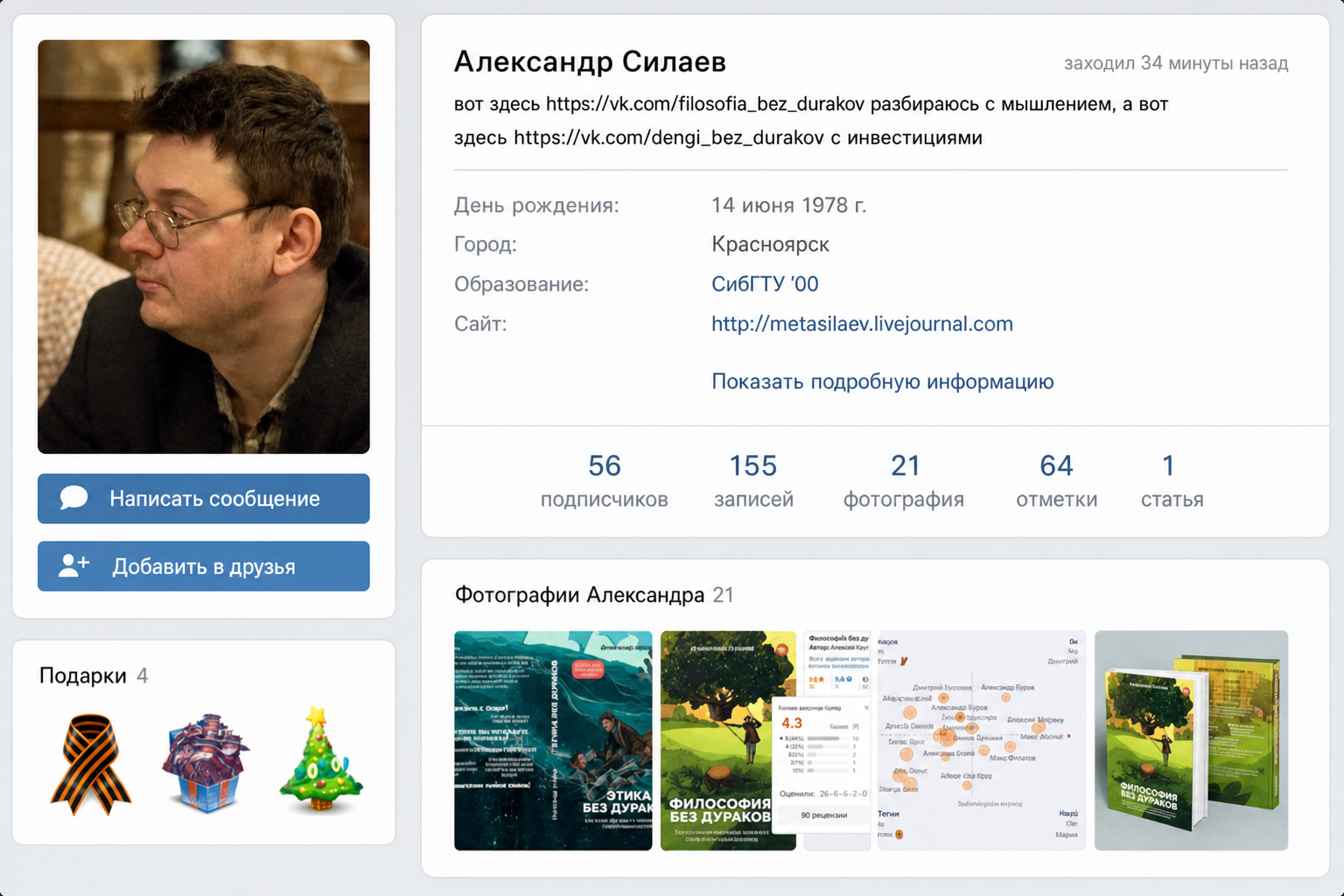
Task: Open the 21 фотография counter
Action: (904, 480)
